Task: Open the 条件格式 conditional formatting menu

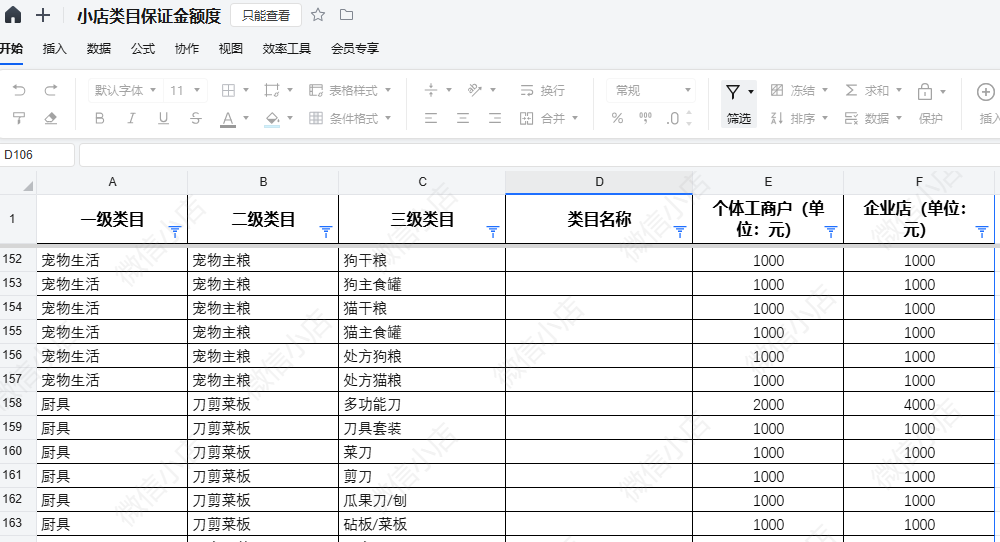Action: click(349, 118)
